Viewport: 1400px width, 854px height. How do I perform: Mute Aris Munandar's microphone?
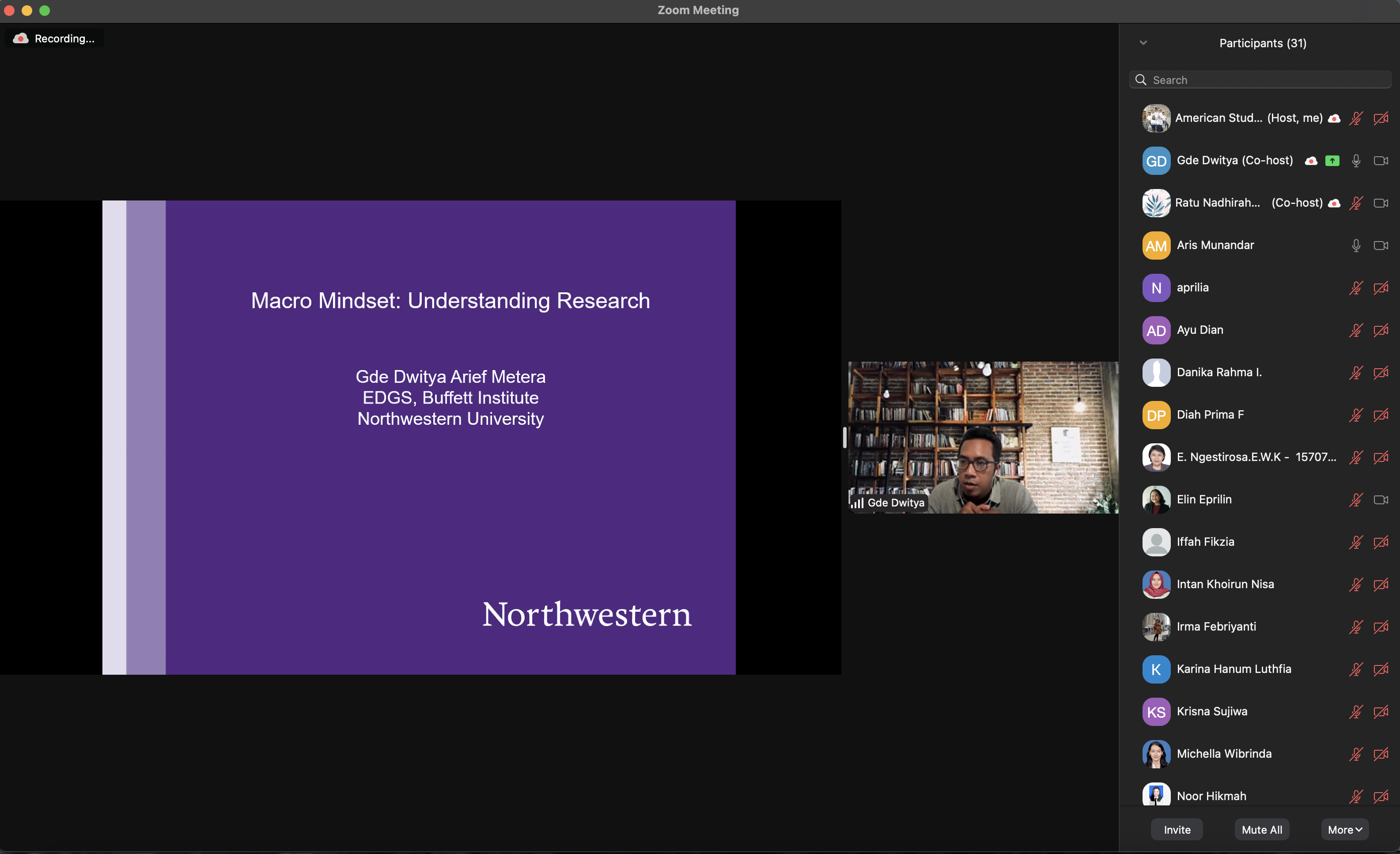pos(1356,246)
